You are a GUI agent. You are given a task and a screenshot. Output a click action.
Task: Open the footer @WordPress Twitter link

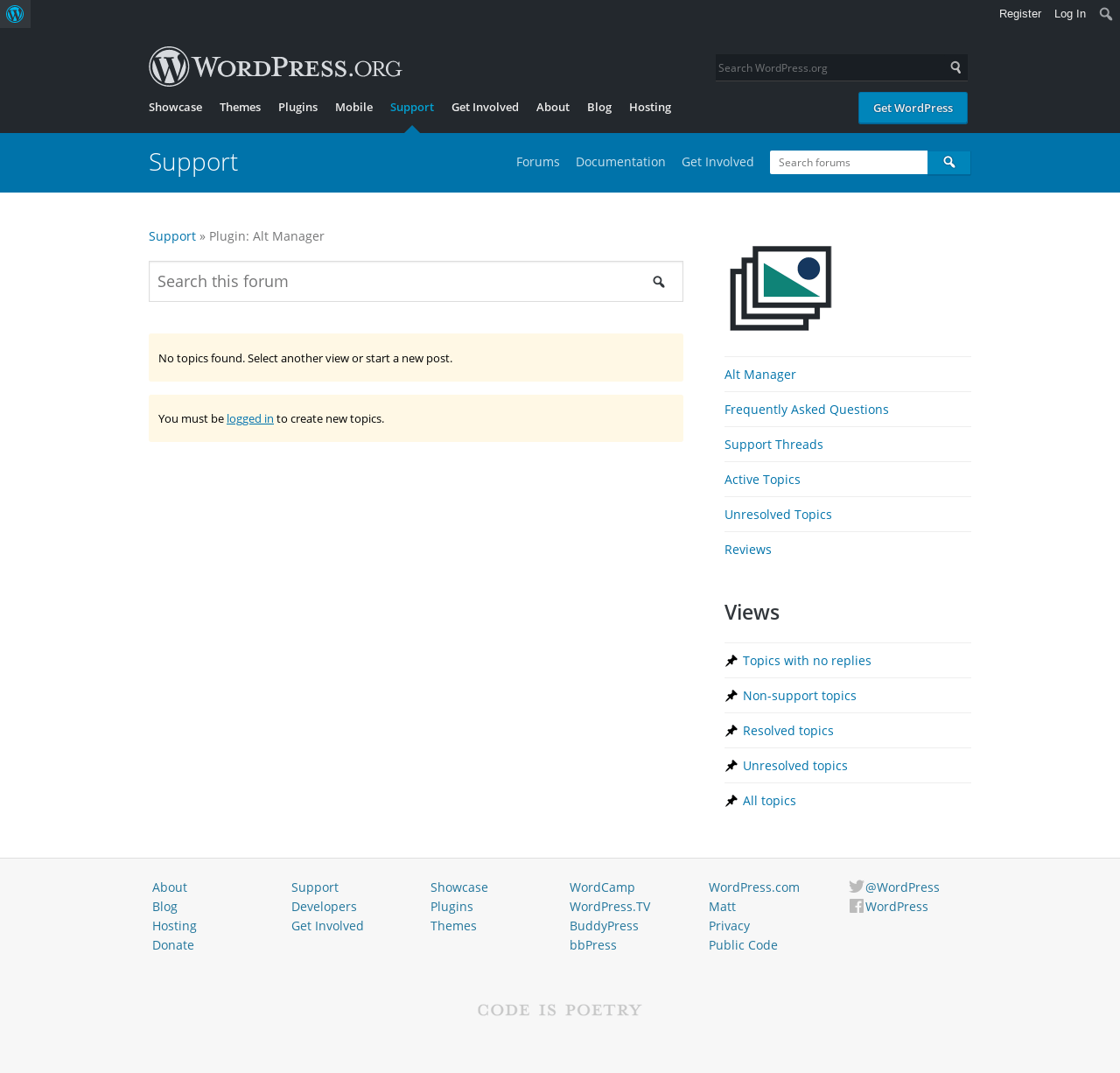[x=902, y=887]
